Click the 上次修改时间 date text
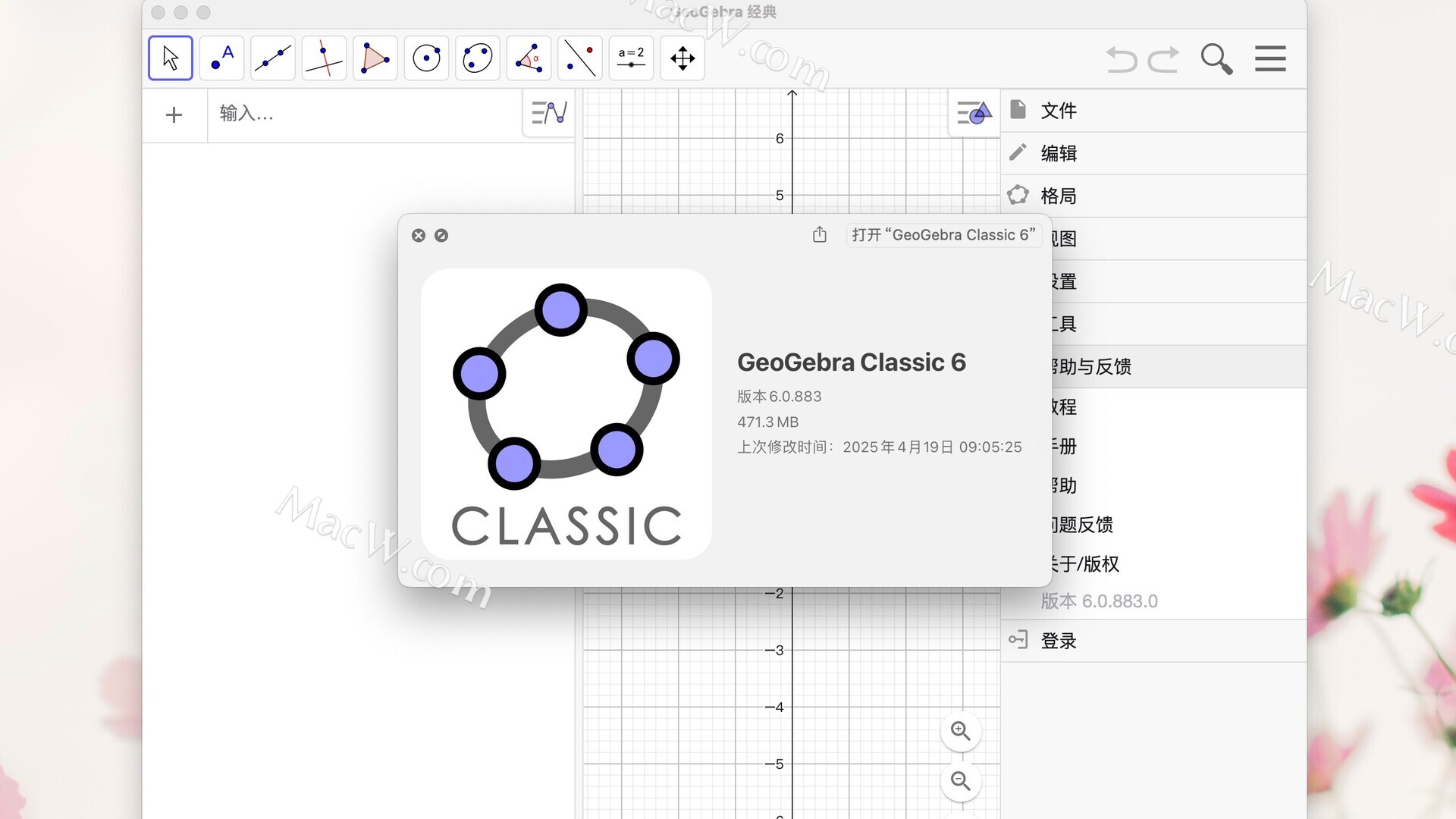 point(880,447)
